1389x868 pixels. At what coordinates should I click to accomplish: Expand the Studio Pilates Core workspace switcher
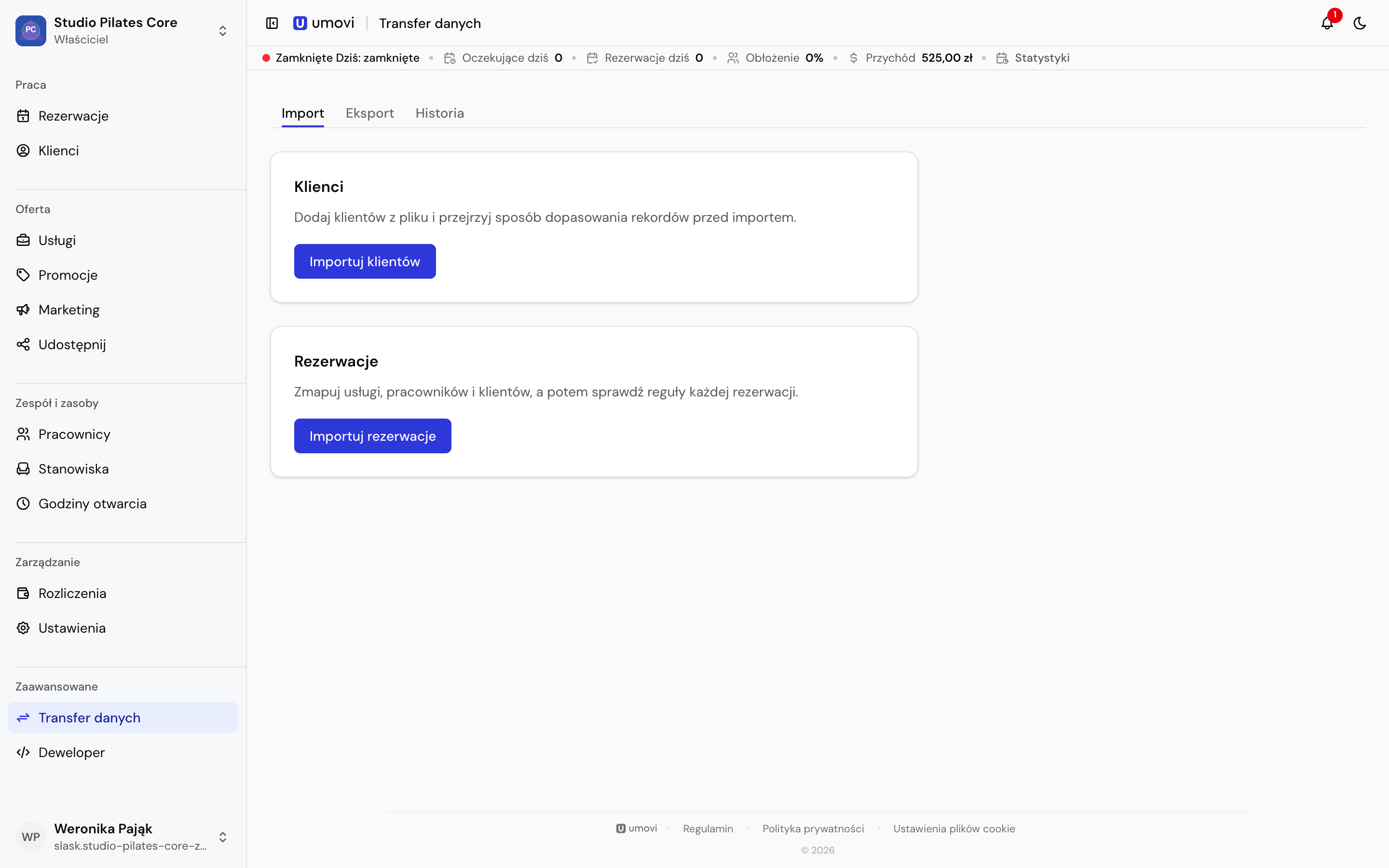223,30
